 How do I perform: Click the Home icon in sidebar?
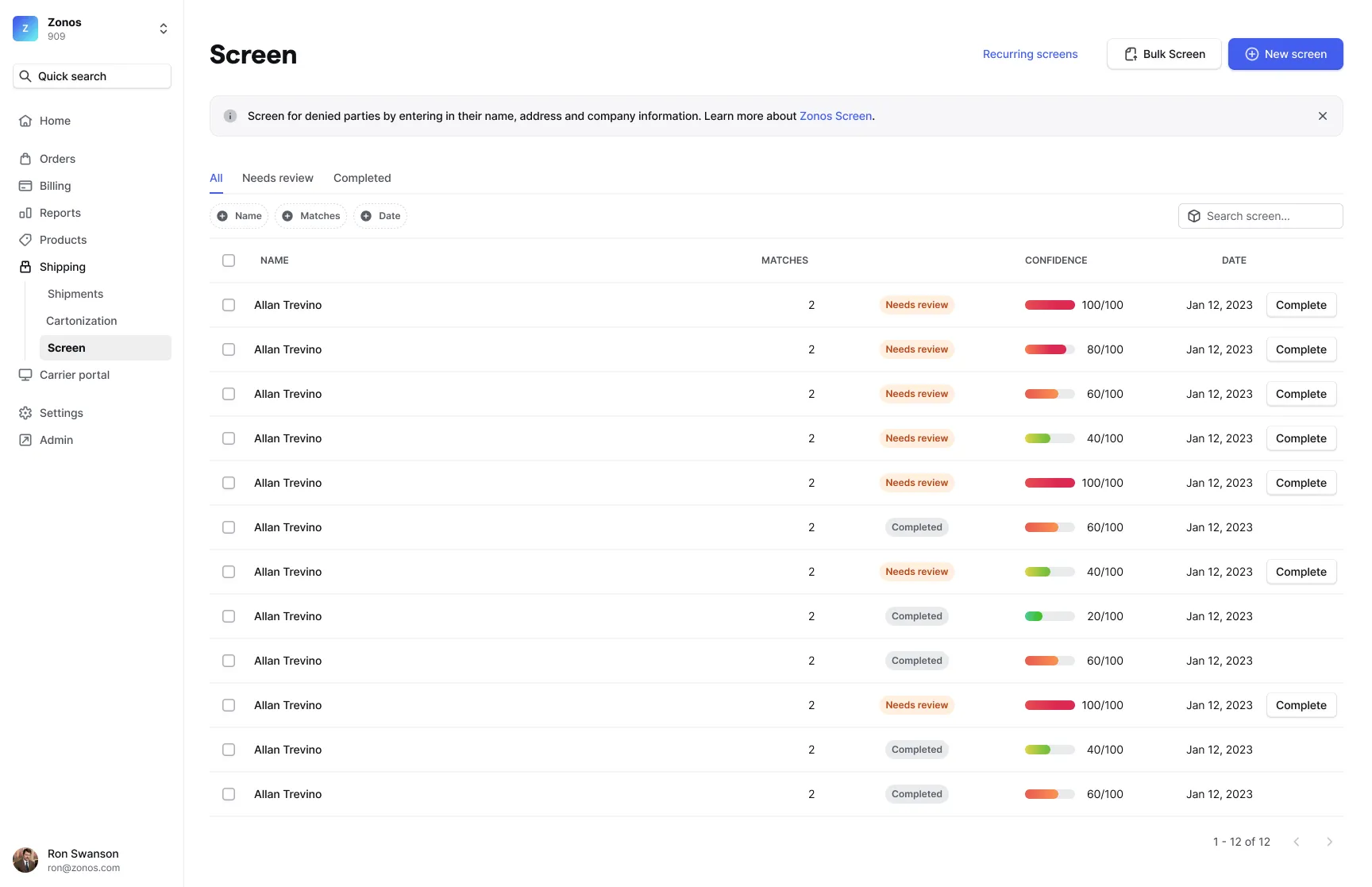click(x=25, y=121)
